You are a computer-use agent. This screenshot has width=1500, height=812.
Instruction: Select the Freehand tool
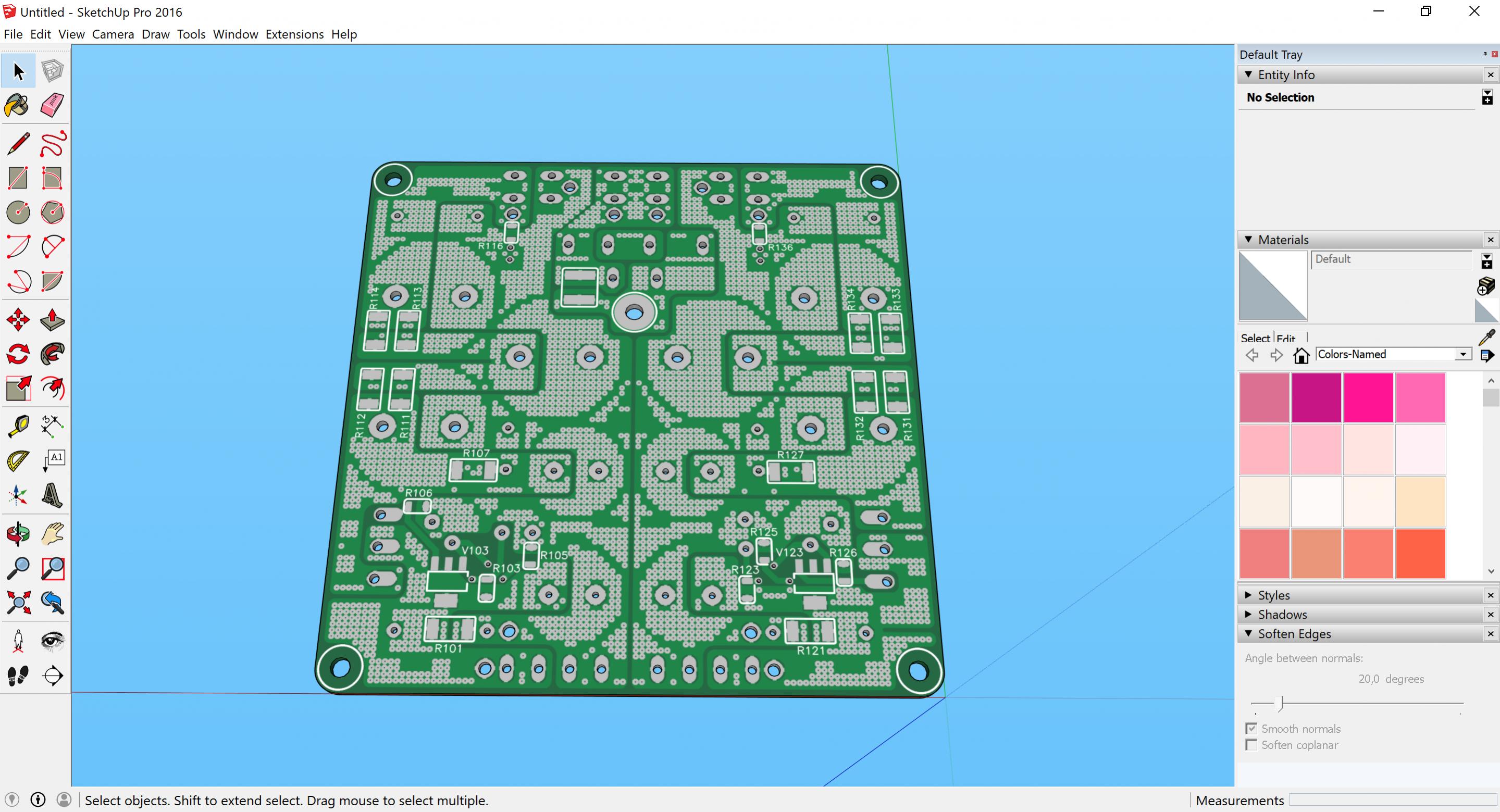pos(53,144)
